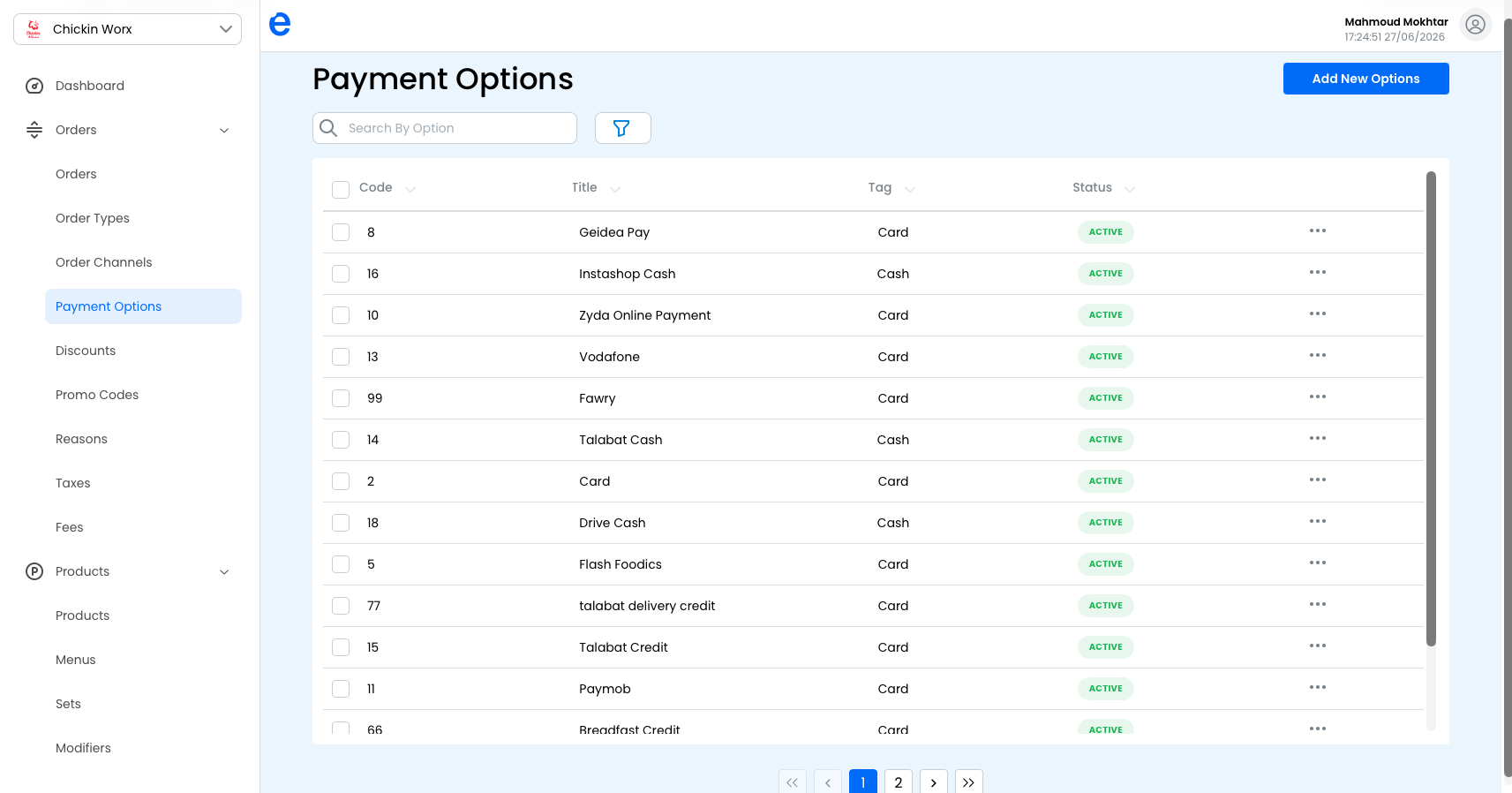Click the Add New Options button

1365,79
